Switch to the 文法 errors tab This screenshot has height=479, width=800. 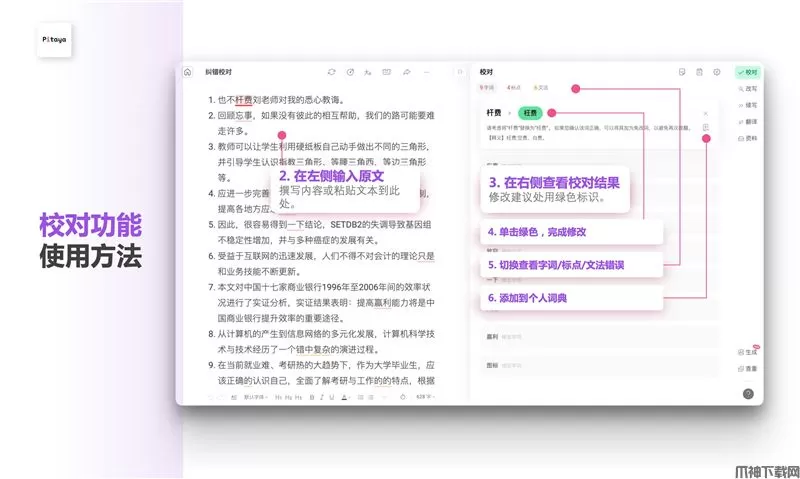tap(541, 88)
